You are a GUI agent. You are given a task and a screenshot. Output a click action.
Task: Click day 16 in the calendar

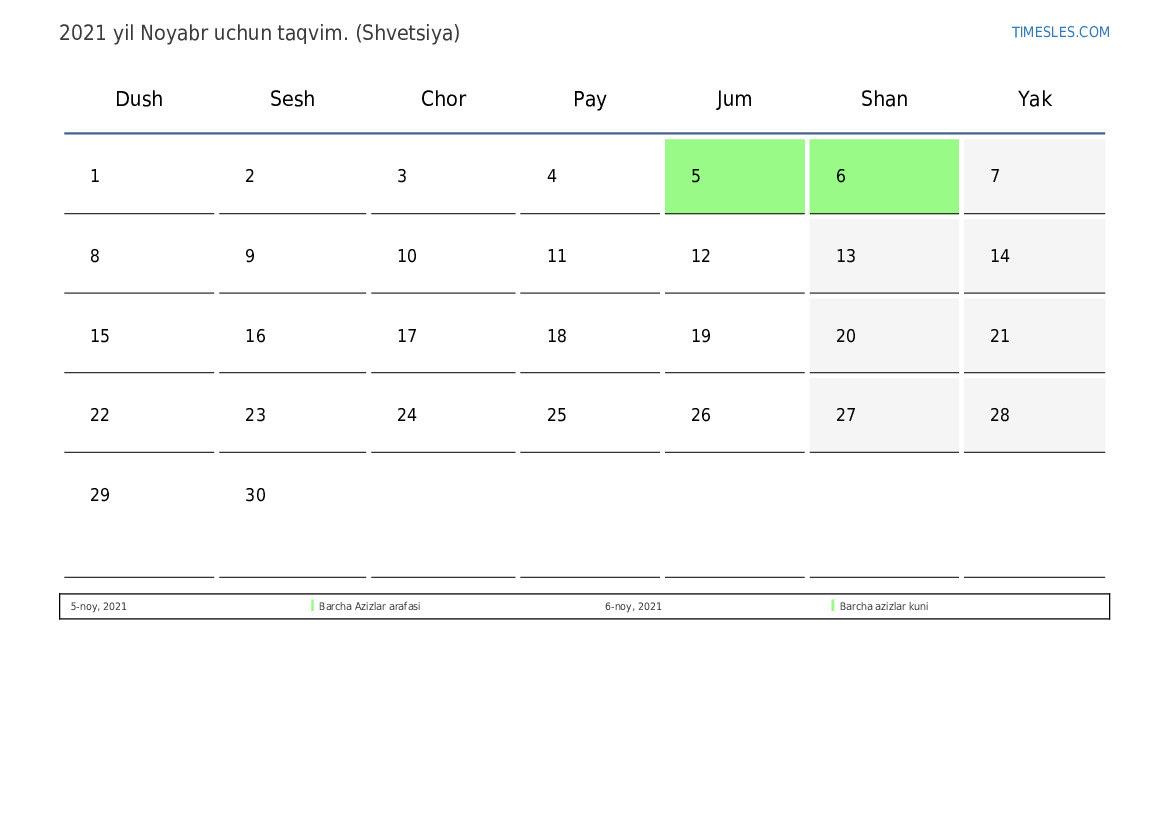292,336
